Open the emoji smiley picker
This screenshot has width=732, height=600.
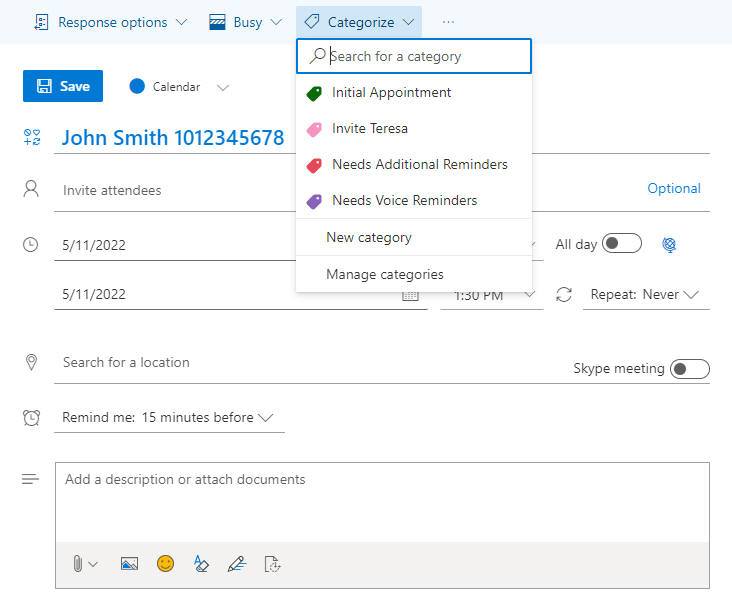165,564
